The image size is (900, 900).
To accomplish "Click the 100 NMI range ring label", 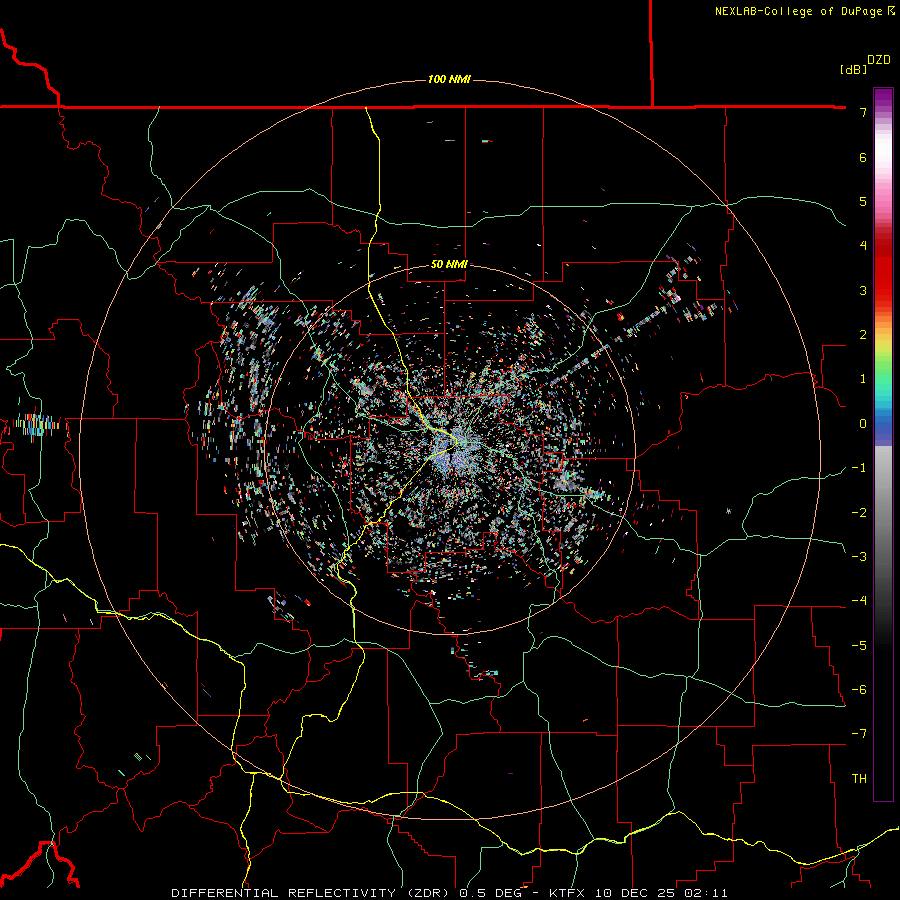I will [449, 79].
